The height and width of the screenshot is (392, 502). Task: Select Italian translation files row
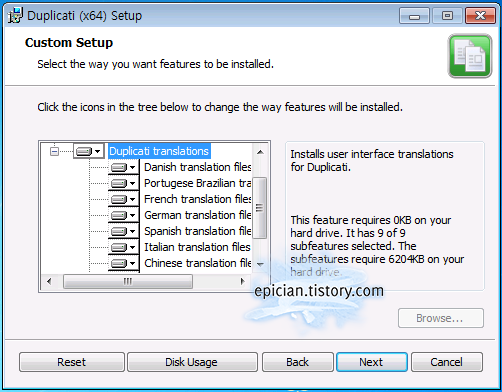point(197,247)
